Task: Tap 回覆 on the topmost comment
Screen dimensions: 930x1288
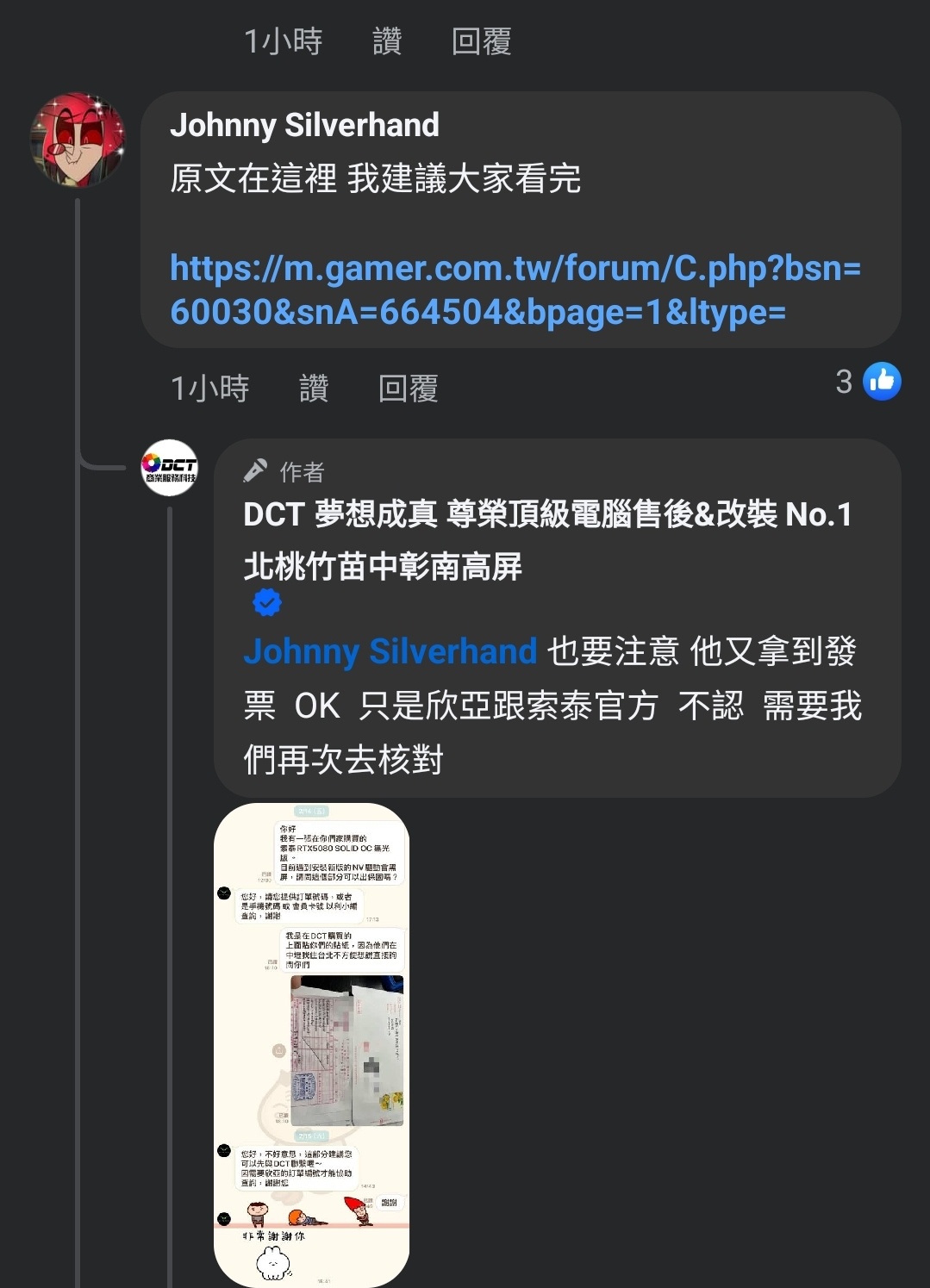Action: click(x=482, y=40)
